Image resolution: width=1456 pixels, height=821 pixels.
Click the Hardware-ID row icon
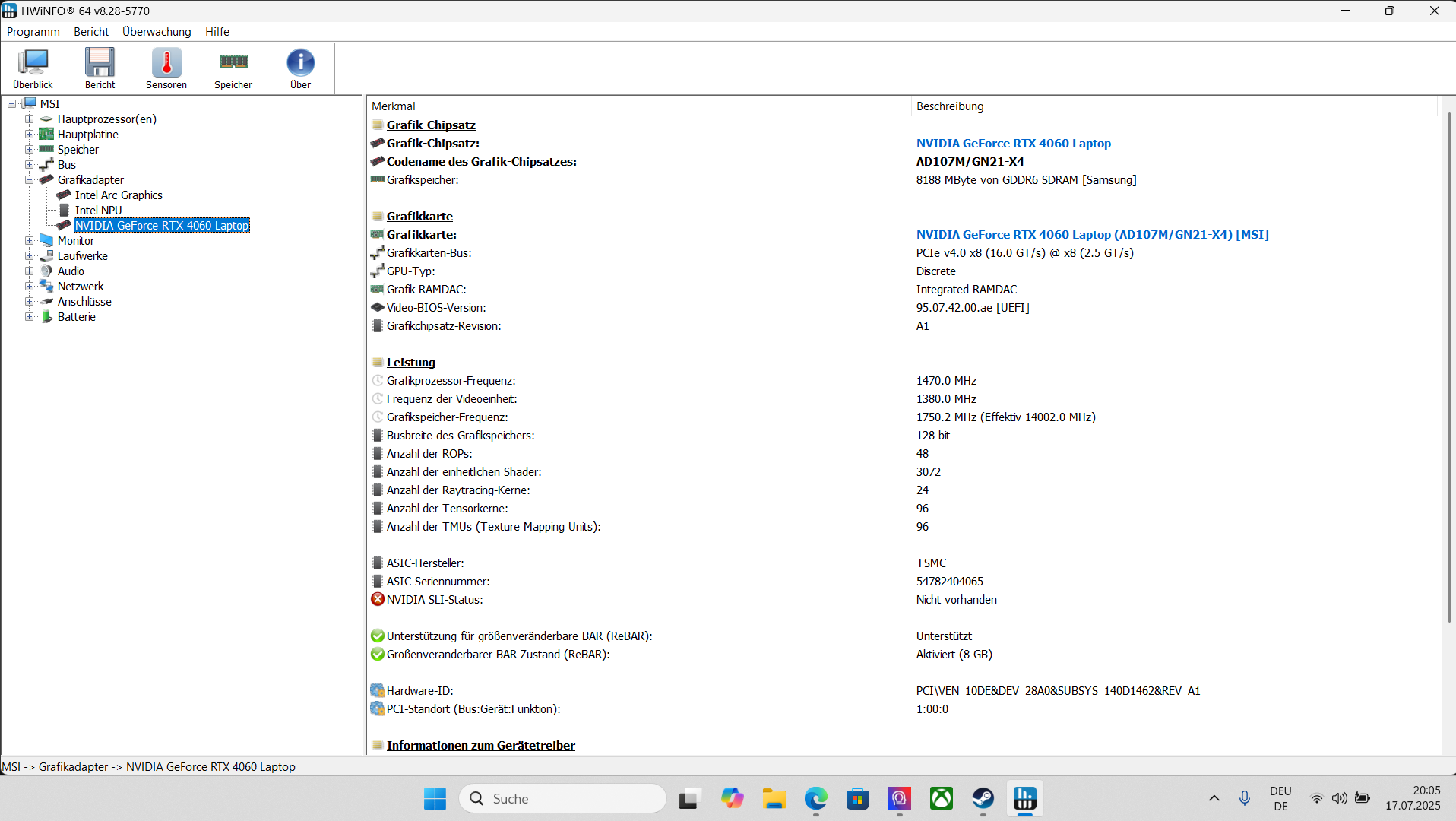378,690
